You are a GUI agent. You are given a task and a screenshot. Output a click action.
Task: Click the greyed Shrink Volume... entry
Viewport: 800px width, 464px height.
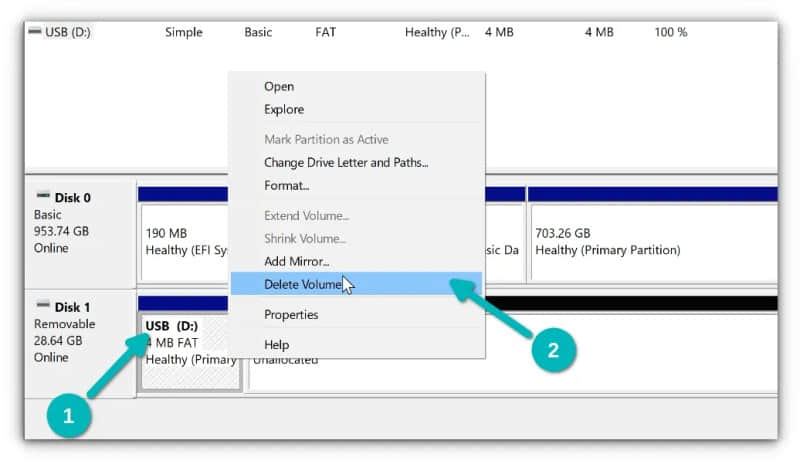(x=305, y=238)
